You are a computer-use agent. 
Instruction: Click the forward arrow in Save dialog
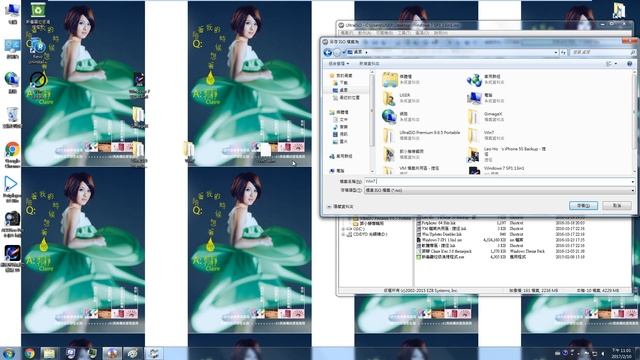click(337, 52)
